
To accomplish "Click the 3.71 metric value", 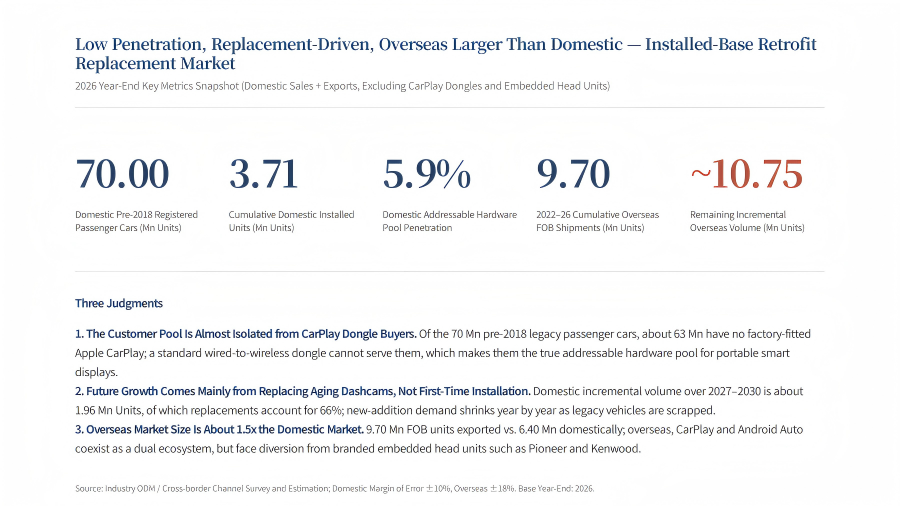I will pyautogui.click(x=263, y=174).
